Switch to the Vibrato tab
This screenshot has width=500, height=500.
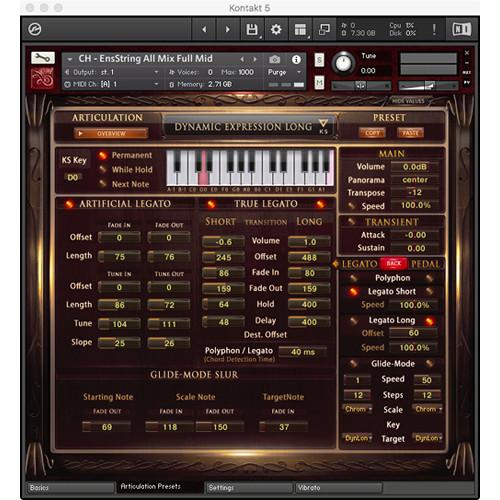338,488
